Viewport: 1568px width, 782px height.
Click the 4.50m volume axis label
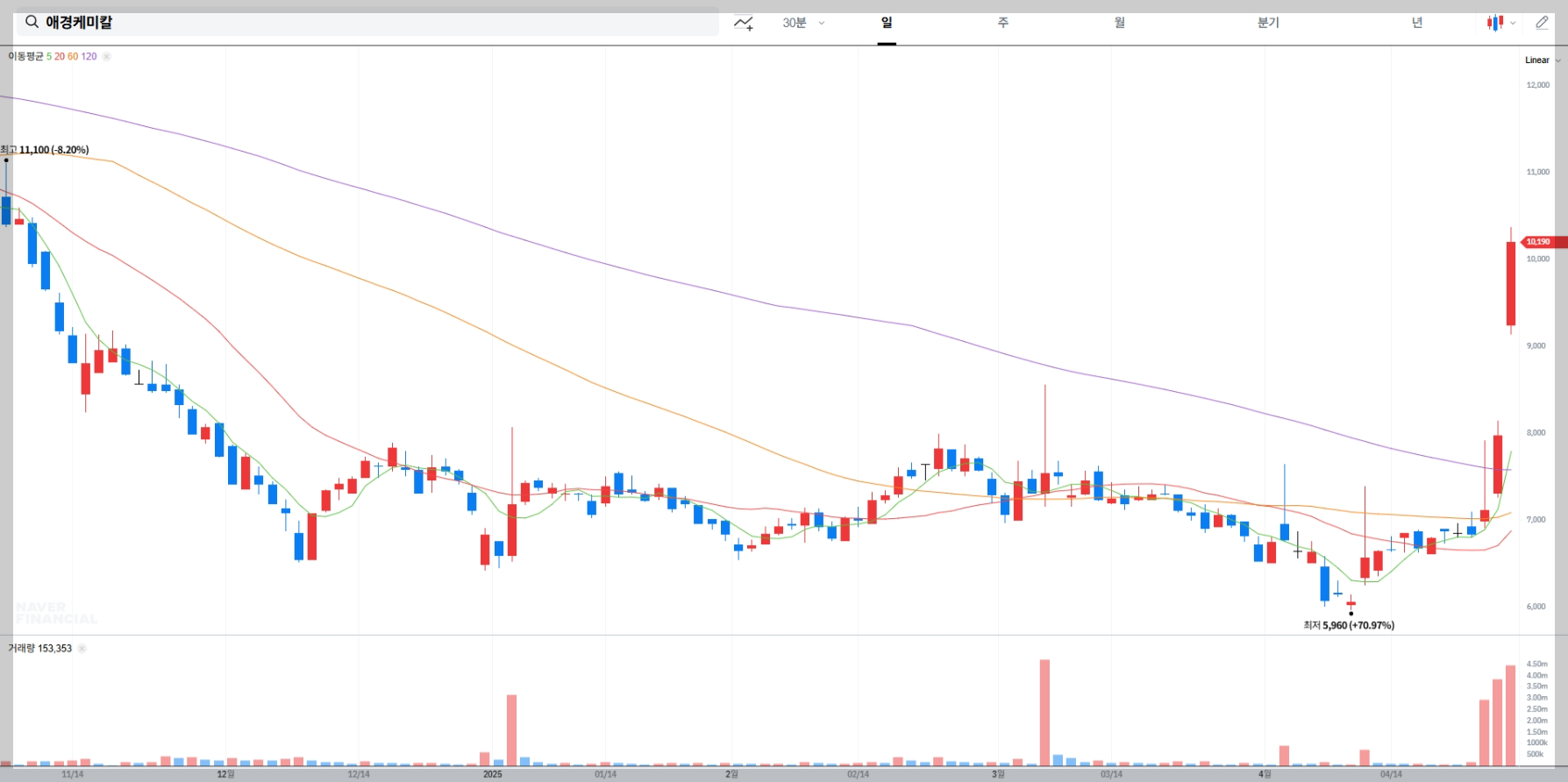pos(1536,665)
